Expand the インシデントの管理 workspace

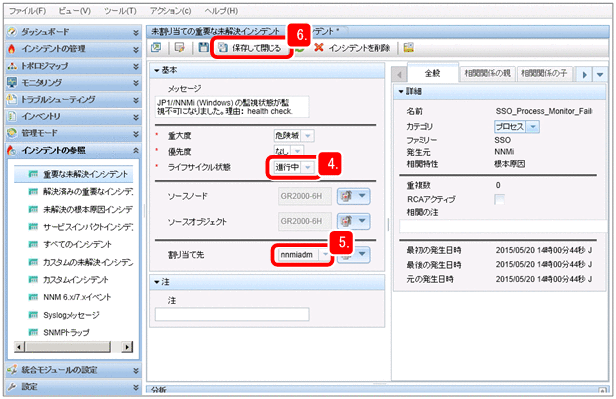(73, 49)
